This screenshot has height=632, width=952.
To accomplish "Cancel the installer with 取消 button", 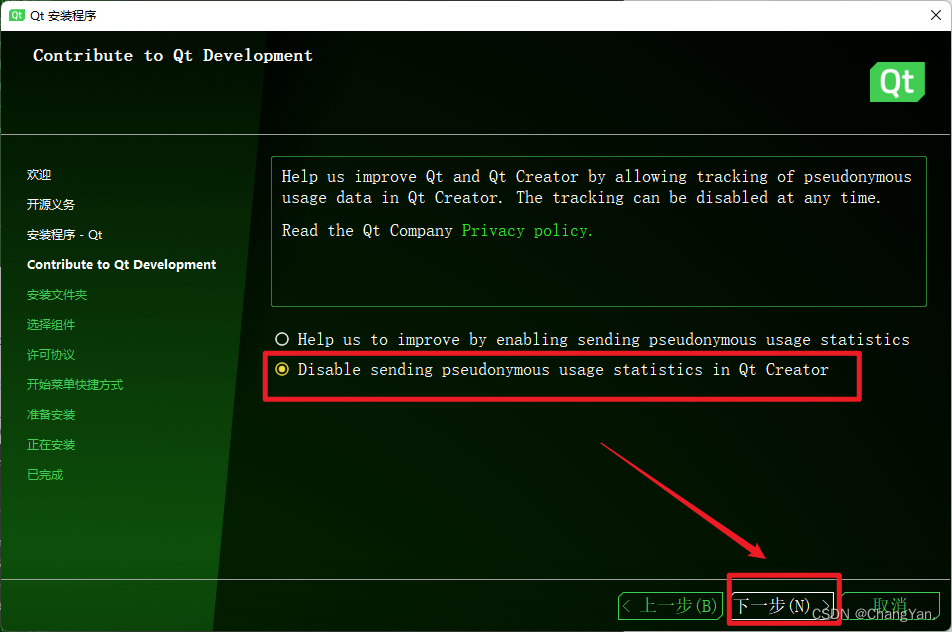I will [890, 605].
